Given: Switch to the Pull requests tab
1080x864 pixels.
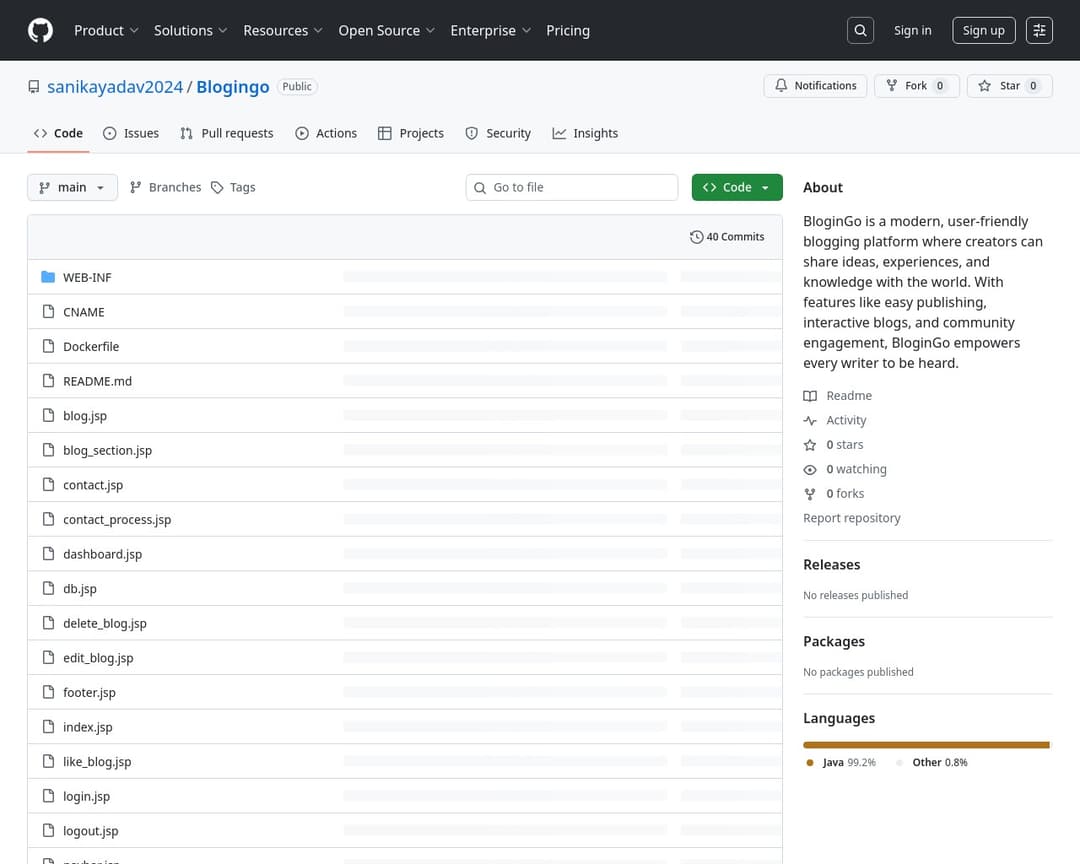Looking at the screenshot, I should pyautogui.click(x=227, y=133).
